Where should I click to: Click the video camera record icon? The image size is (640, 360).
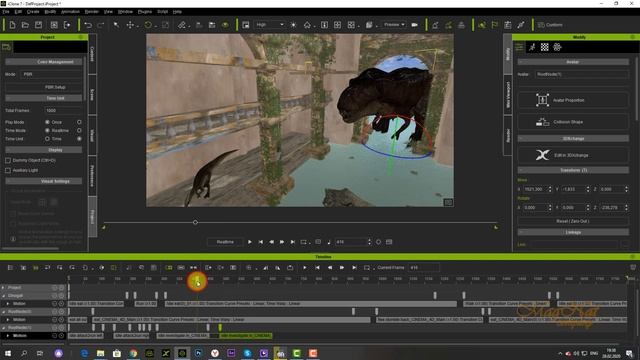coord(415,25)
